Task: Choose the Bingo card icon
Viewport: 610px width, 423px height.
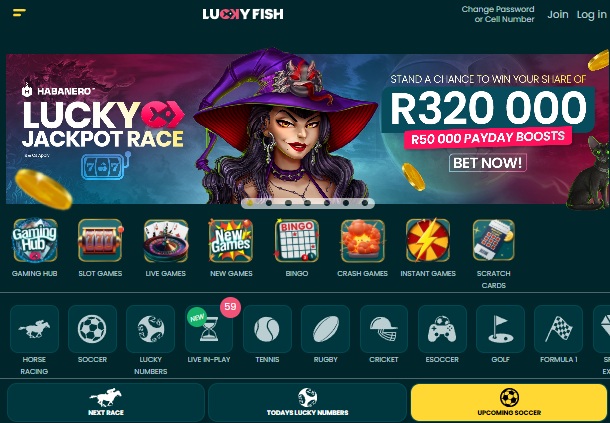Action: click(297, 240)
